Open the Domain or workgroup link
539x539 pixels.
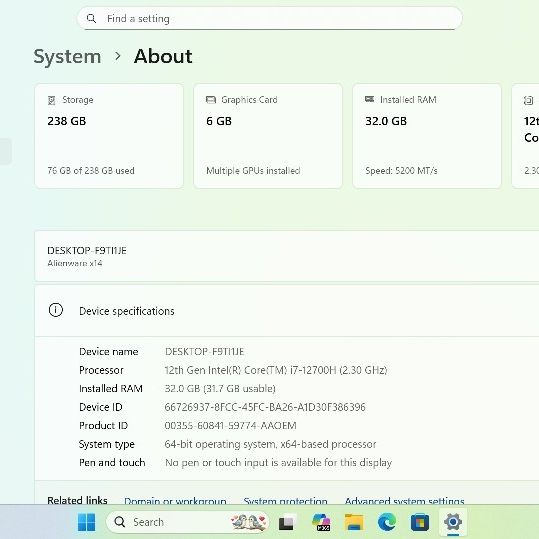[175, 500]
